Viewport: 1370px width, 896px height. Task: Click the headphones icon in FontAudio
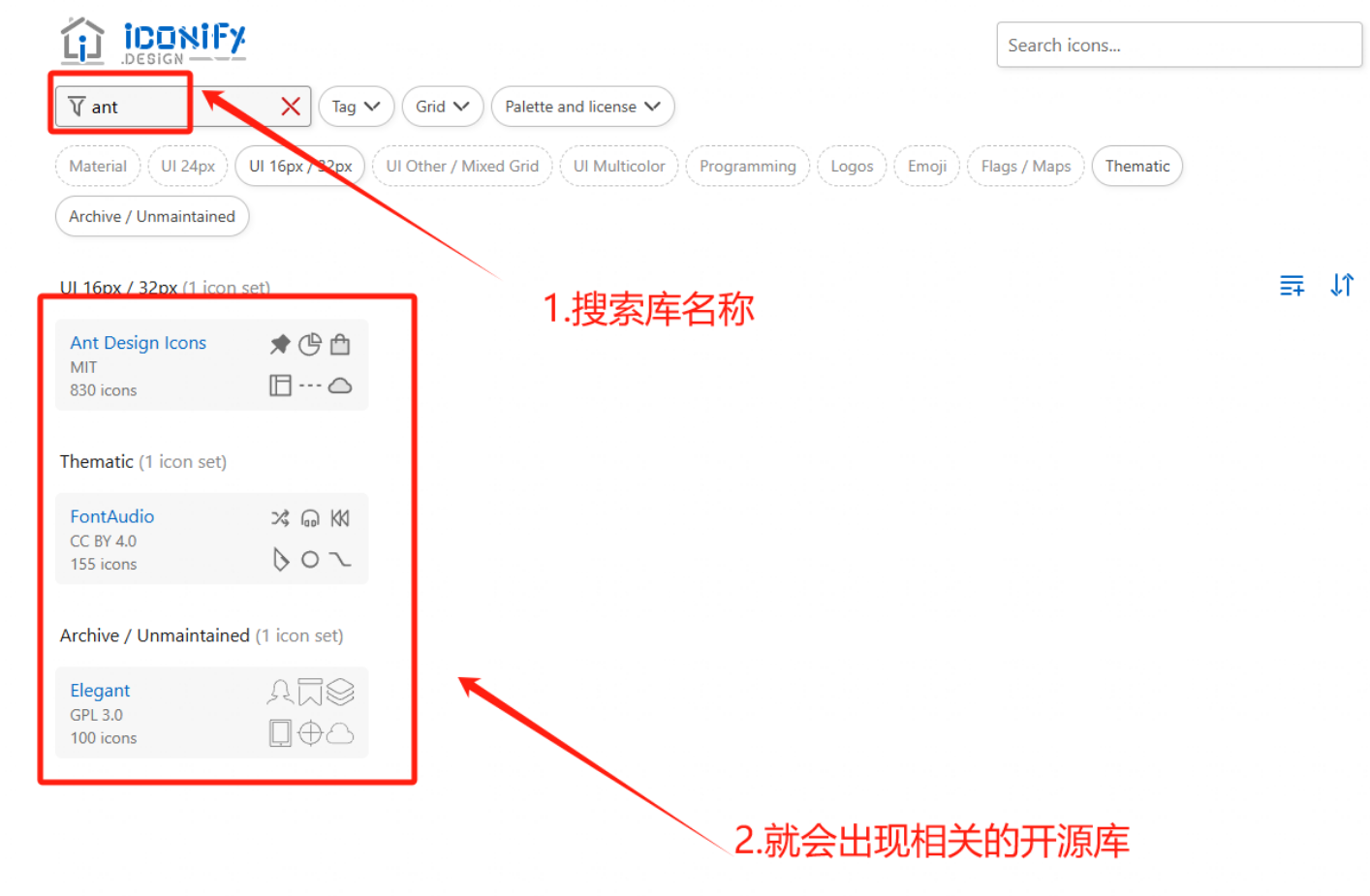310,518
